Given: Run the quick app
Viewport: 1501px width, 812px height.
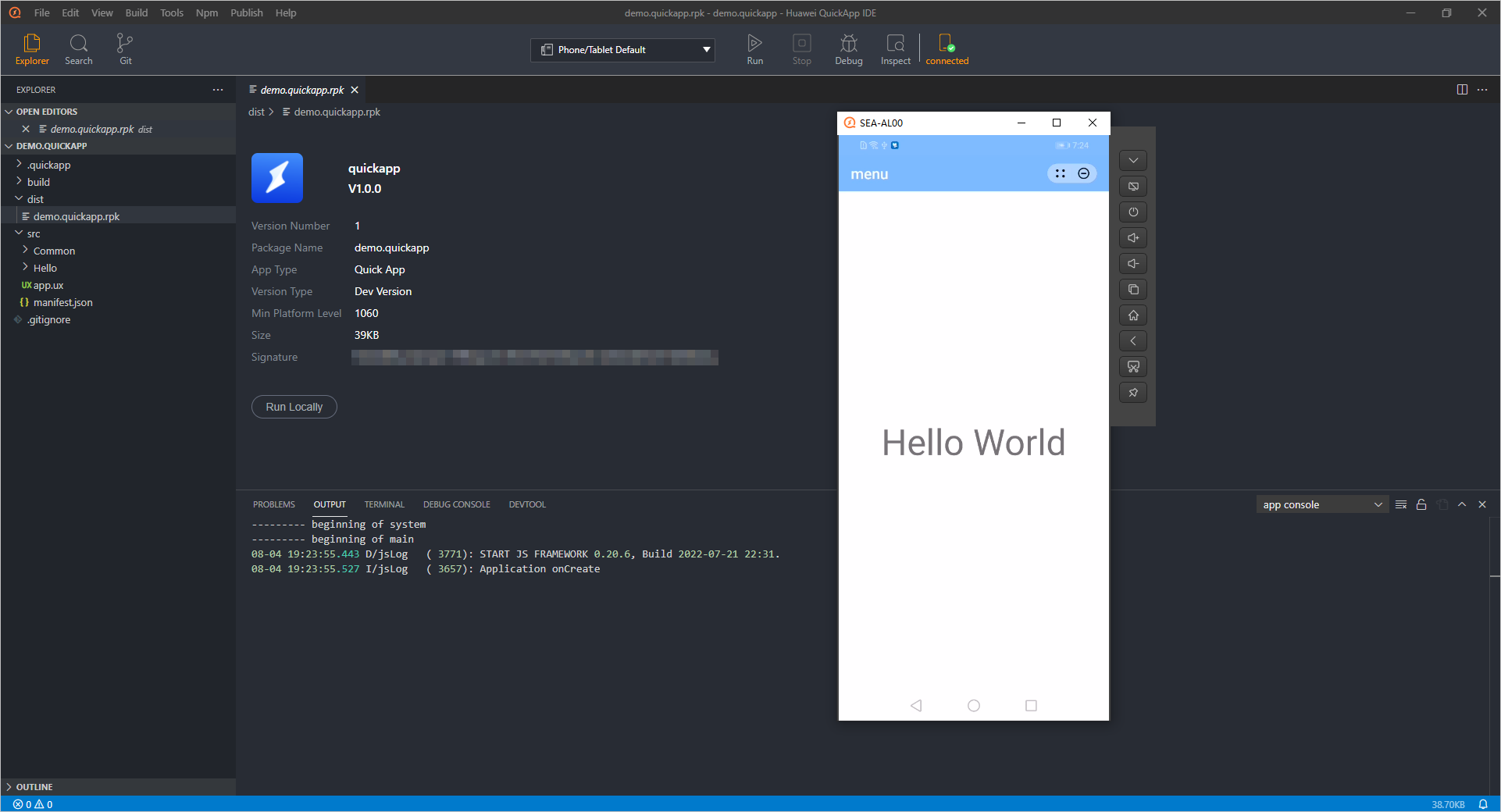Looking at the screenshot, I should point(754,49).
